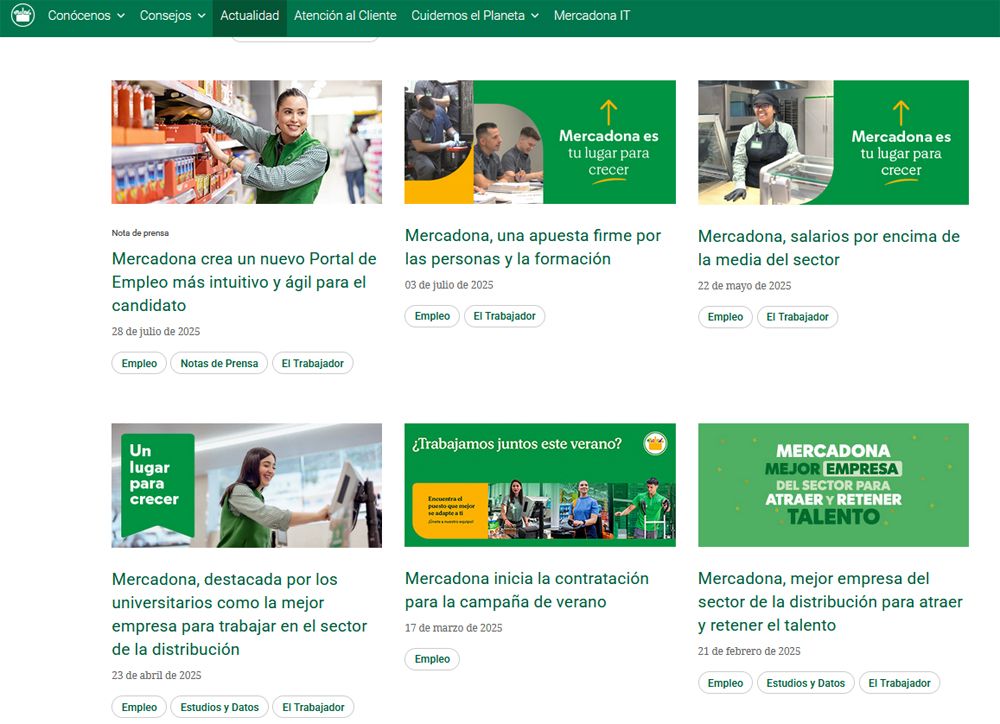Open the Atención al Cliente section
The height and width of the screenshot is (724, 1000).
coord(345,16)
